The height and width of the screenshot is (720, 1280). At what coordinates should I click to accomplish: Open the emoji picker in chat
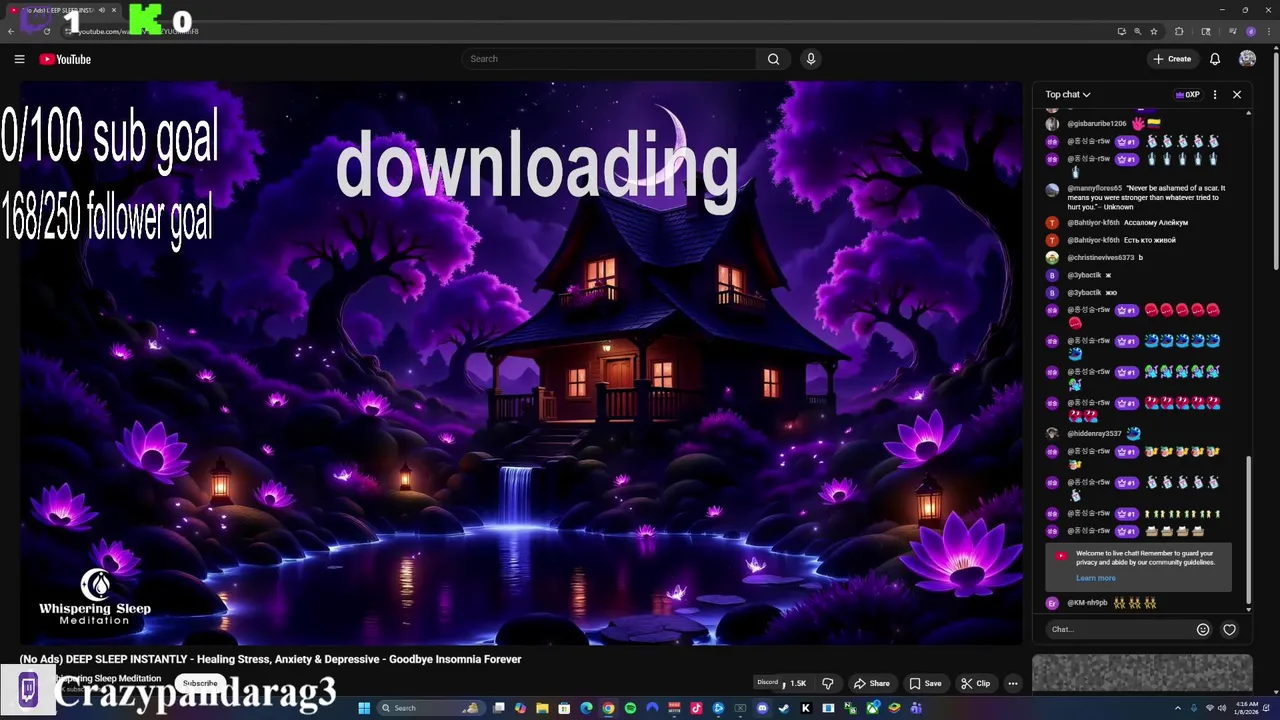(1203, 629)
